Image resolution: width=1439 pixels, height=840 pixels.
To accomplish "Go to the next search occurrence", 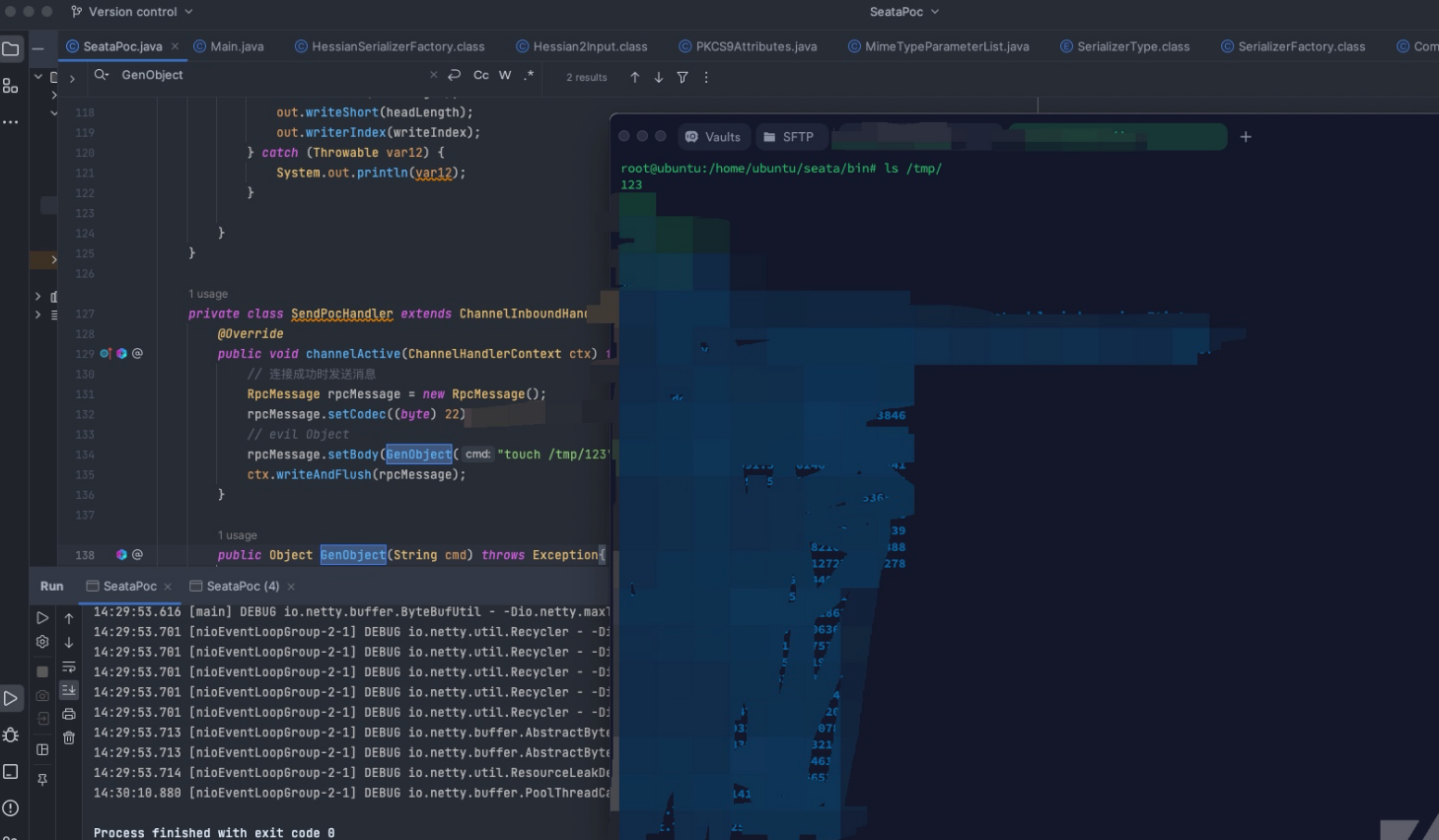I will (x=659, y=77).
